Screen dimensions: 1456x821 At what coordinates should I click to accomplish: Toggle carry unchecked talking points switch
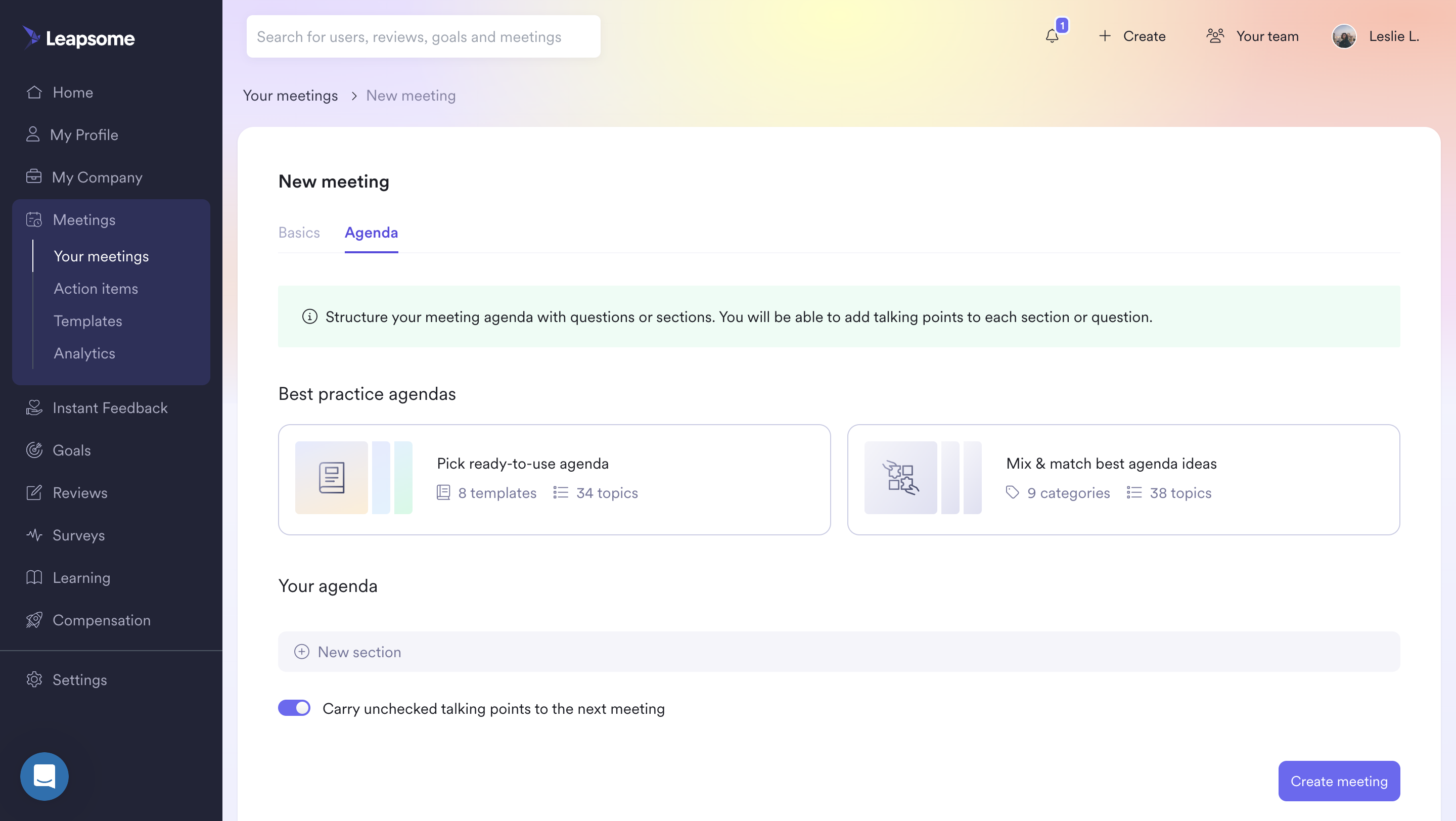point(294,708)
